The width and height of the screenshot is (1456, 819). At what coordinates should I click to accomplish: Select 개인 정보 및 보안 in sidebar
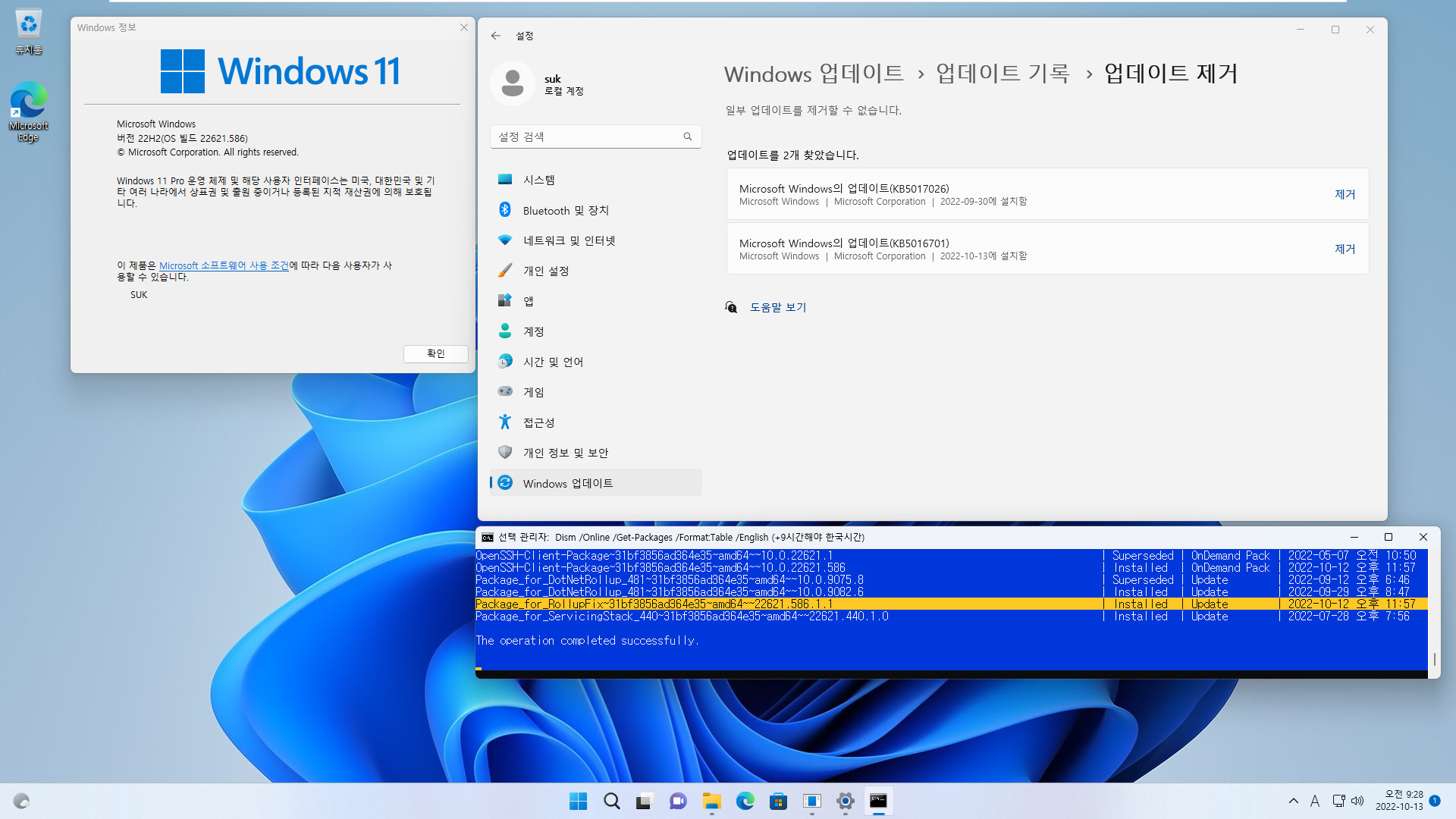click(x=595, y=453)
